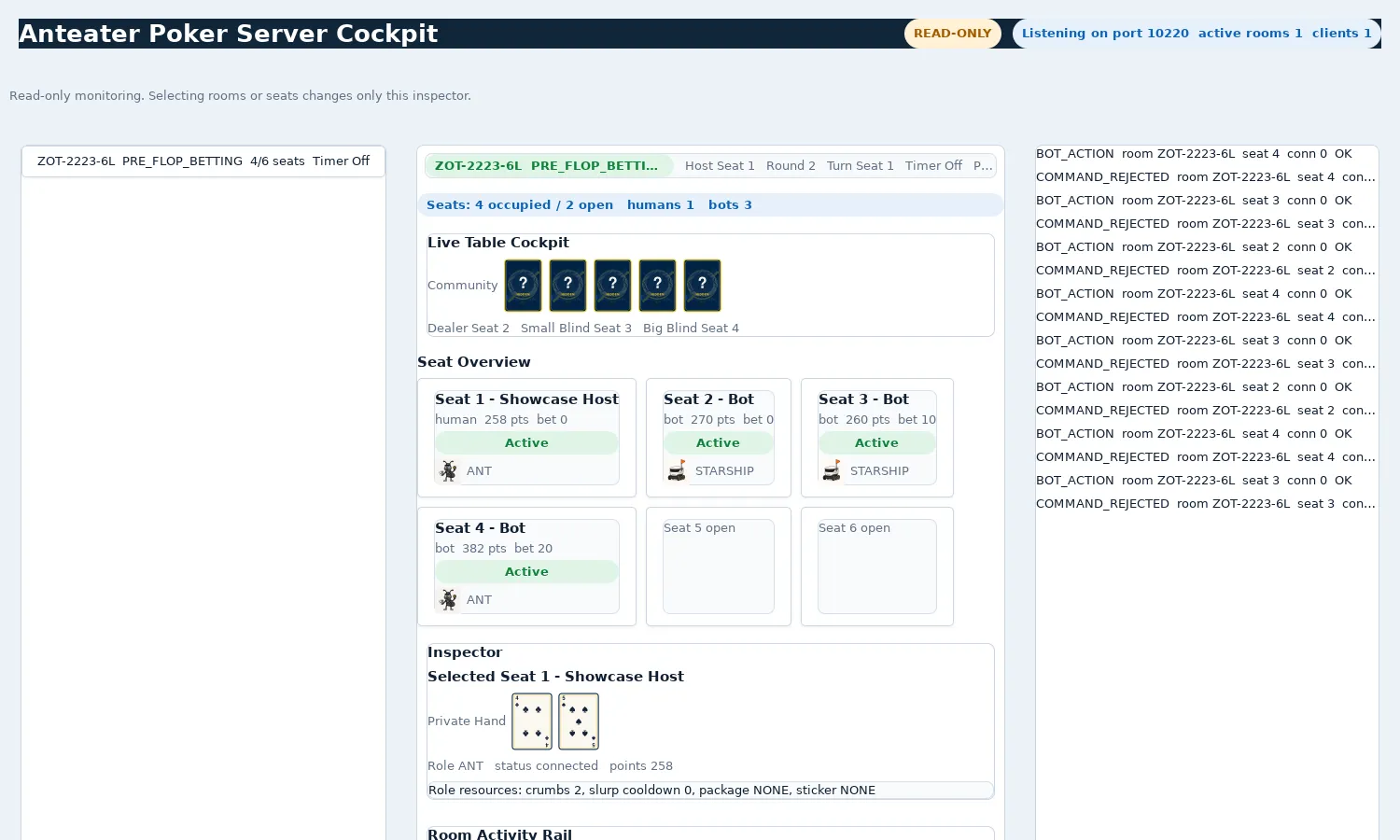Select the four of spades private card
Viewport: 1400px width, 840px height.
[532, 721]
